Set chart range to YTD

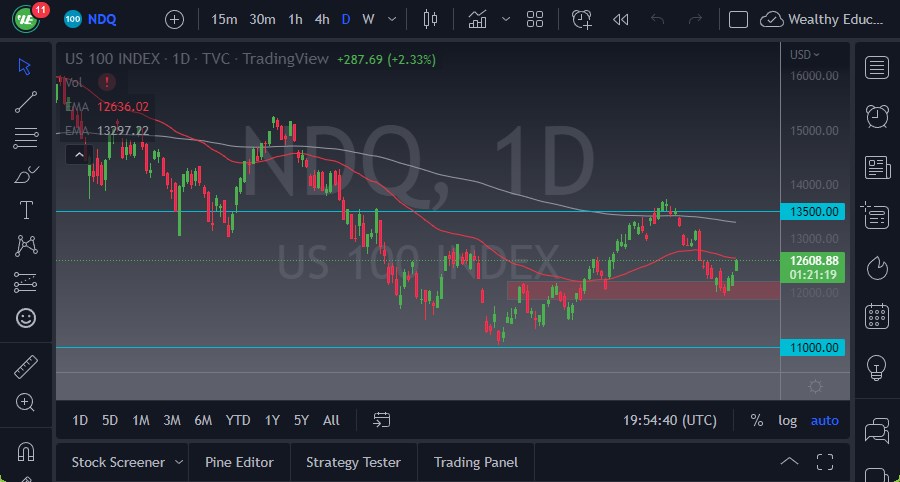click(x=238, y=420)
